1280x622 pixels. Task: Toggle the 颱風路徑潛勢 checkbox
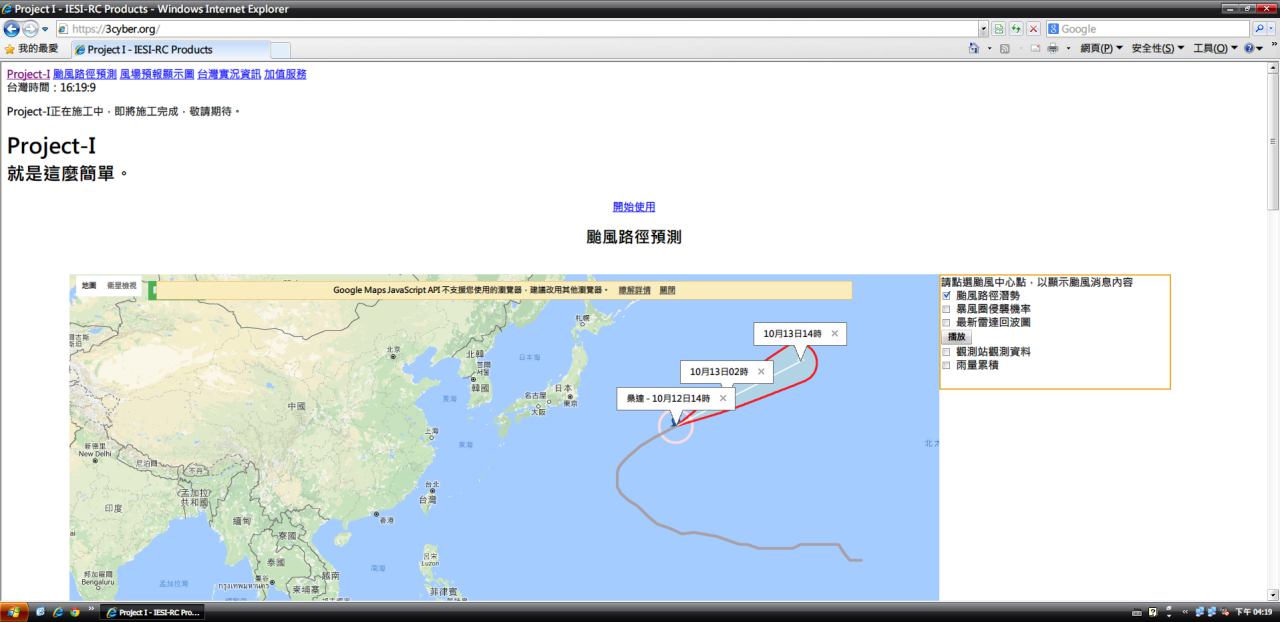coord(947,296)
